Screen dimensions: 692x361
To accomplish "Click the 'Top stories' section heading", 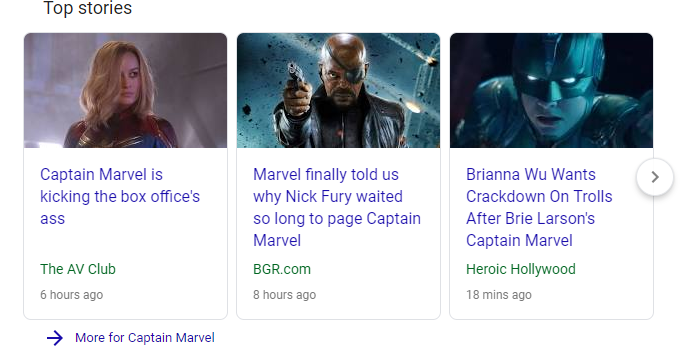I will click(x=87, y=8).
